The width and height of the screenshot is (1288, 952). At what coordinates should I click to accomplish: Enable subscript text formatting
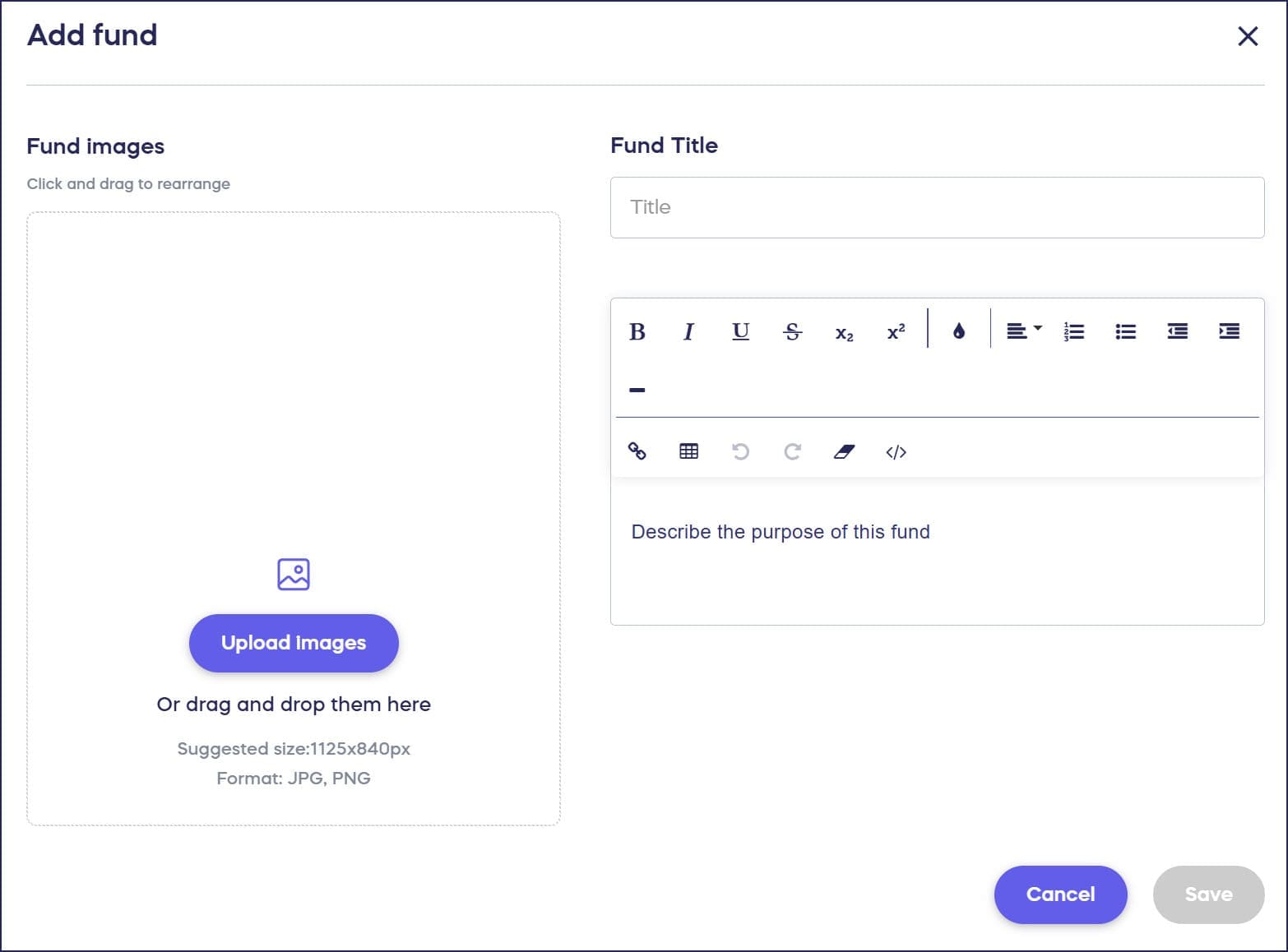[844, 332]
